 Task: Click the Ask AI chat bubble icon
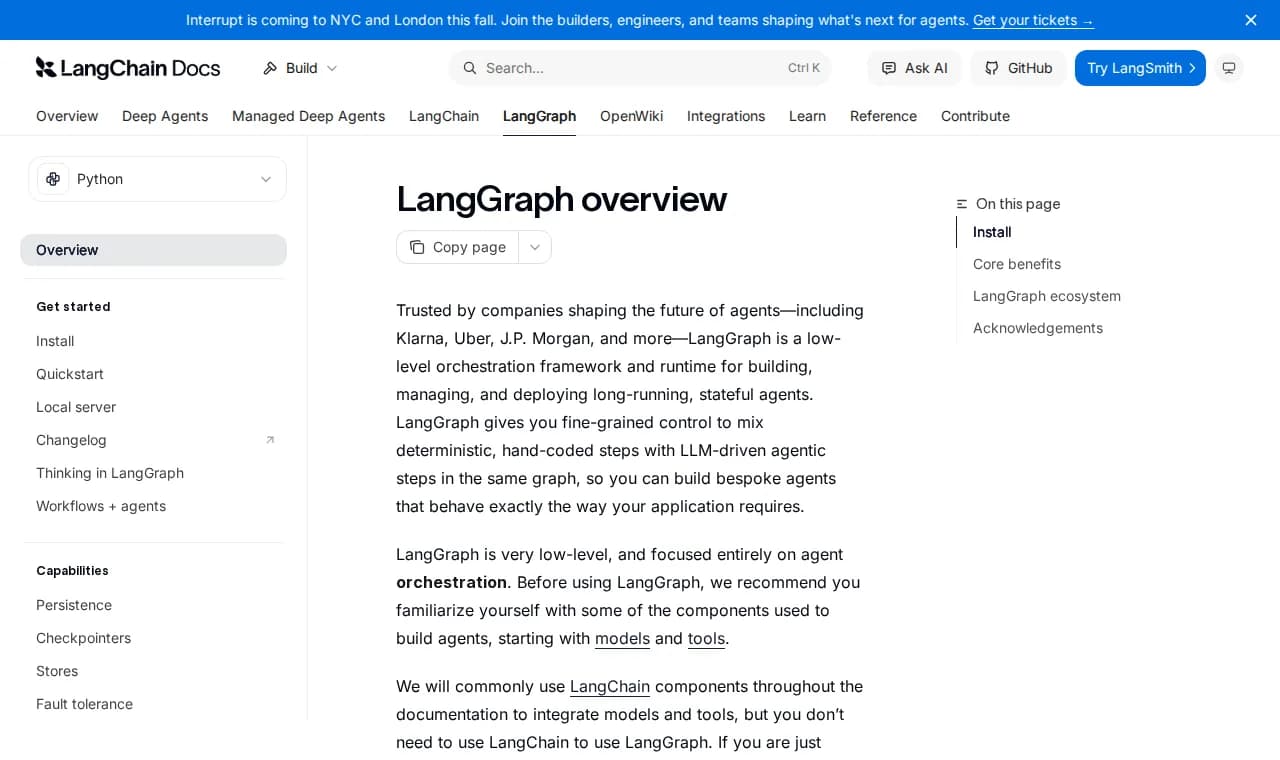888,68
